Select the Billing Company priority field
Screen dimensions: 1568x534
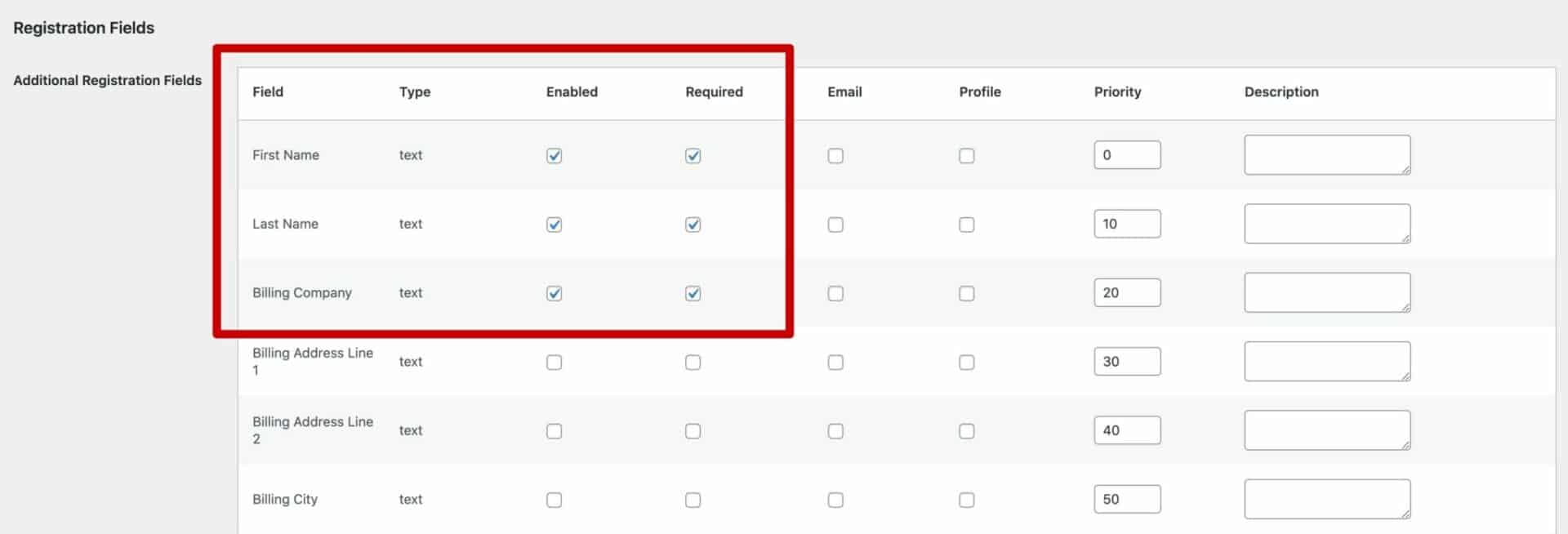(x=1127, y=291)
